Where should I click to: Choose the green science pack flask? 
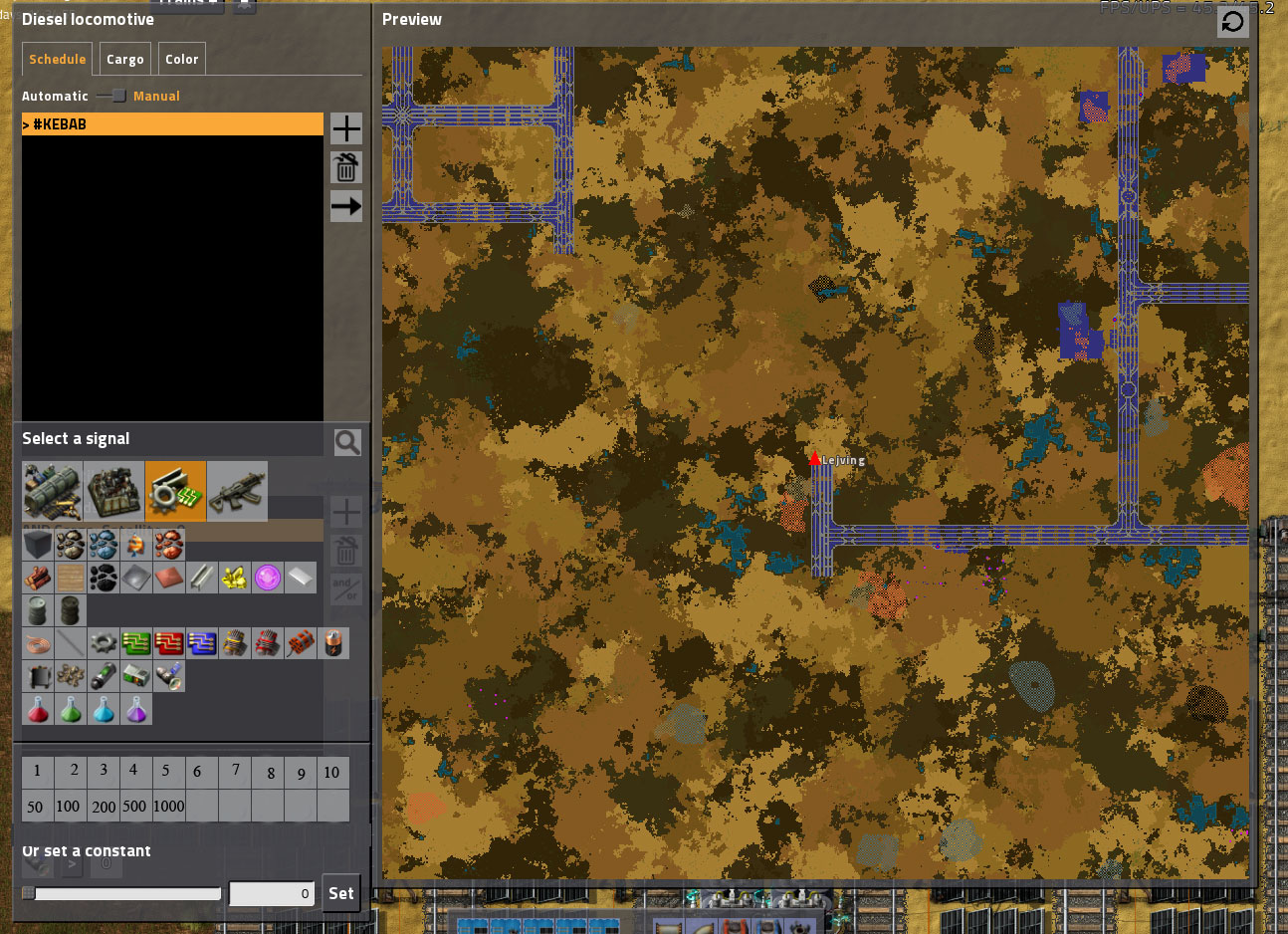tap(71, 709)
